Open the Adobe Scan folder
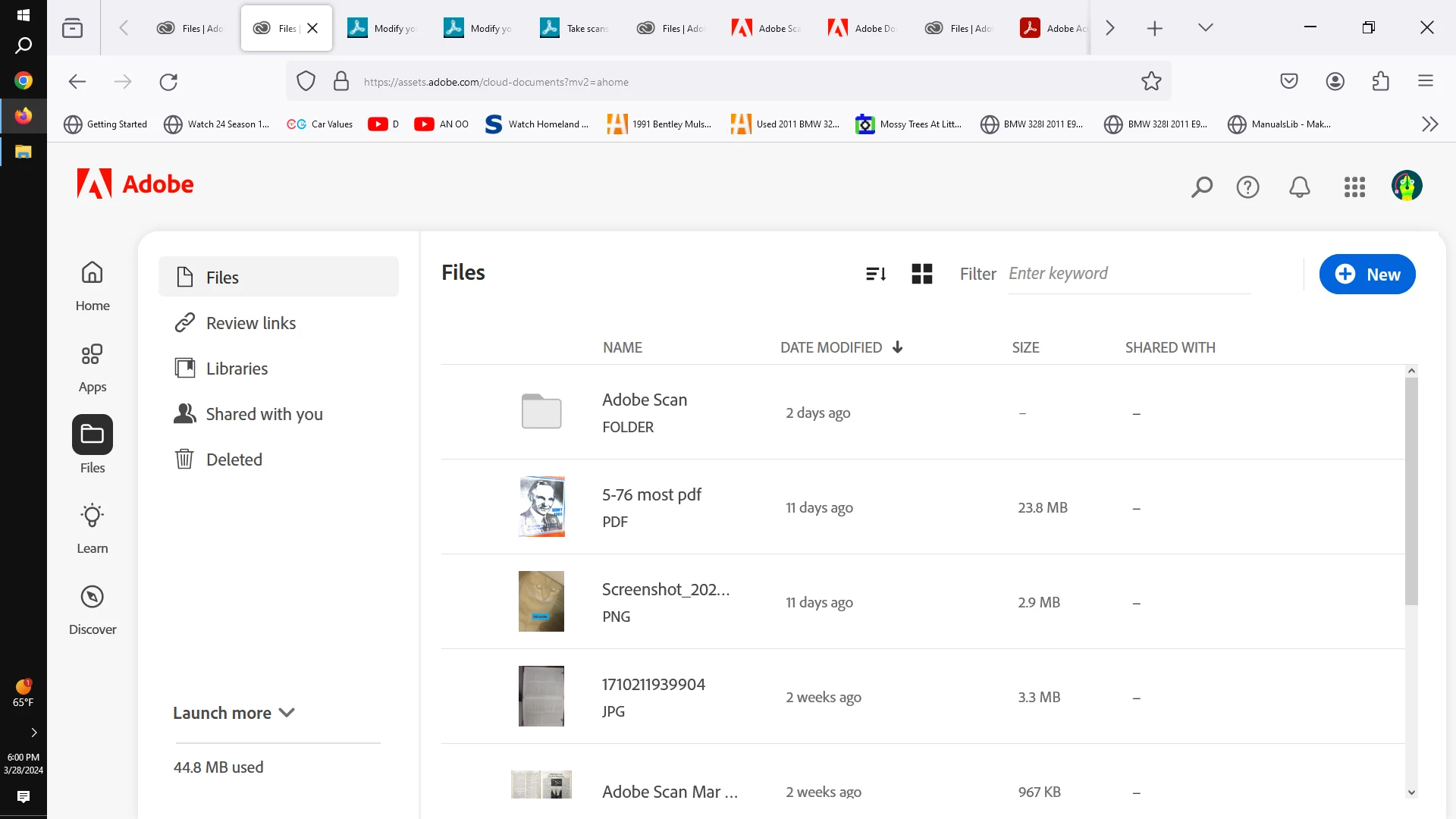Screen dimensions: 1456x819 coord(644,400)
